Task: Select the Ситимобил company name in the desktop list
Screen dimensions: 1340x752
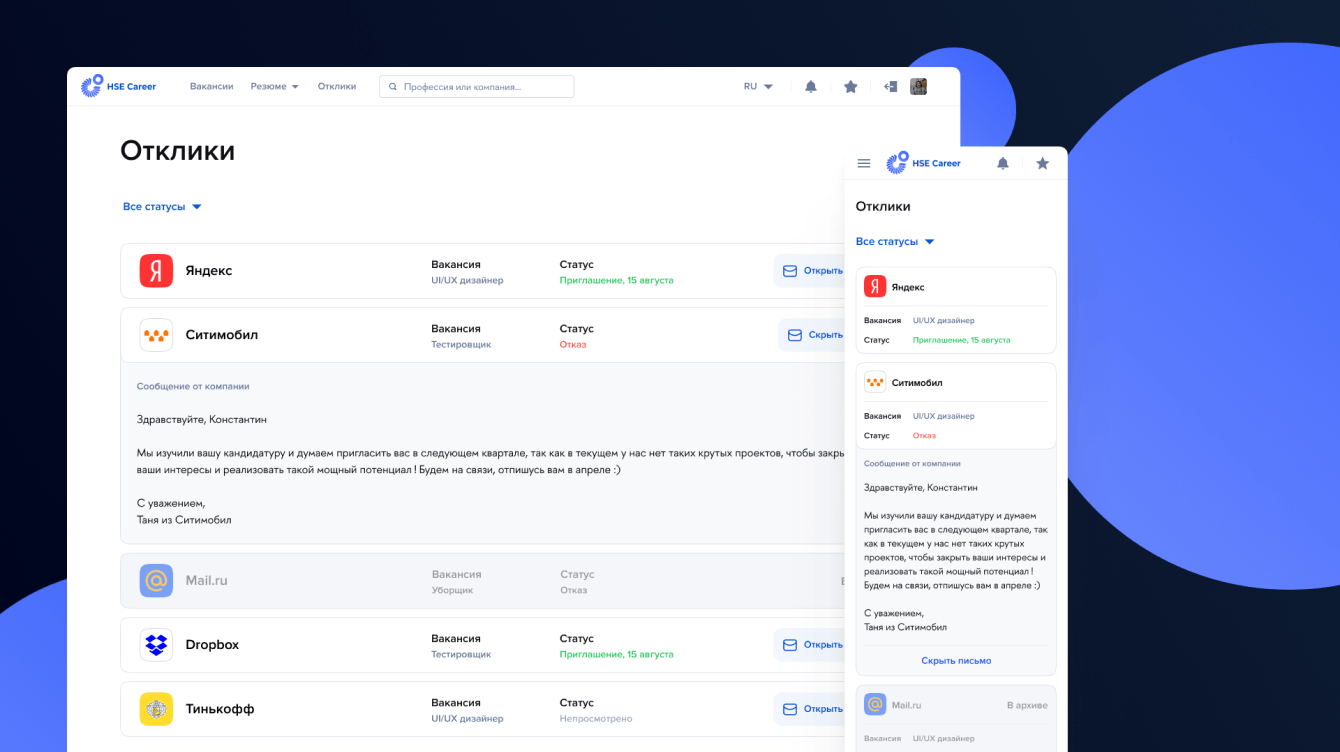Action: pyautogui.click(x=222, y=335)
